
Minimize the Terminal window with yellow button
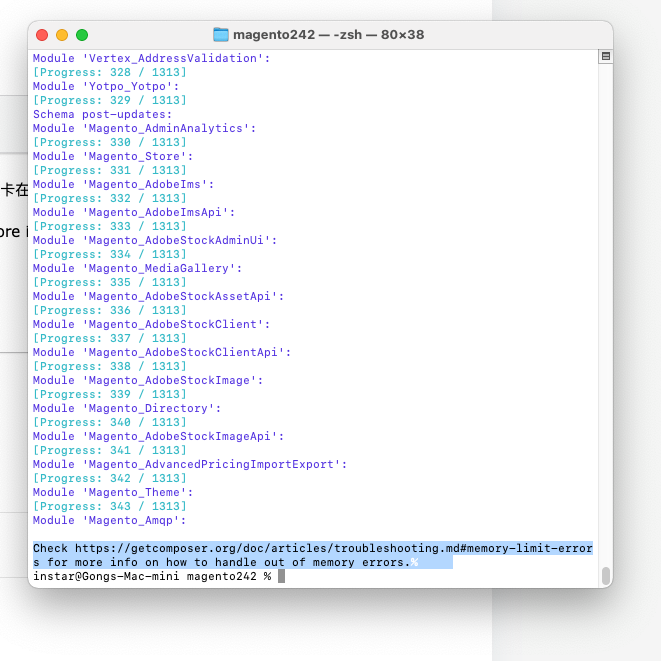(62, 35)
